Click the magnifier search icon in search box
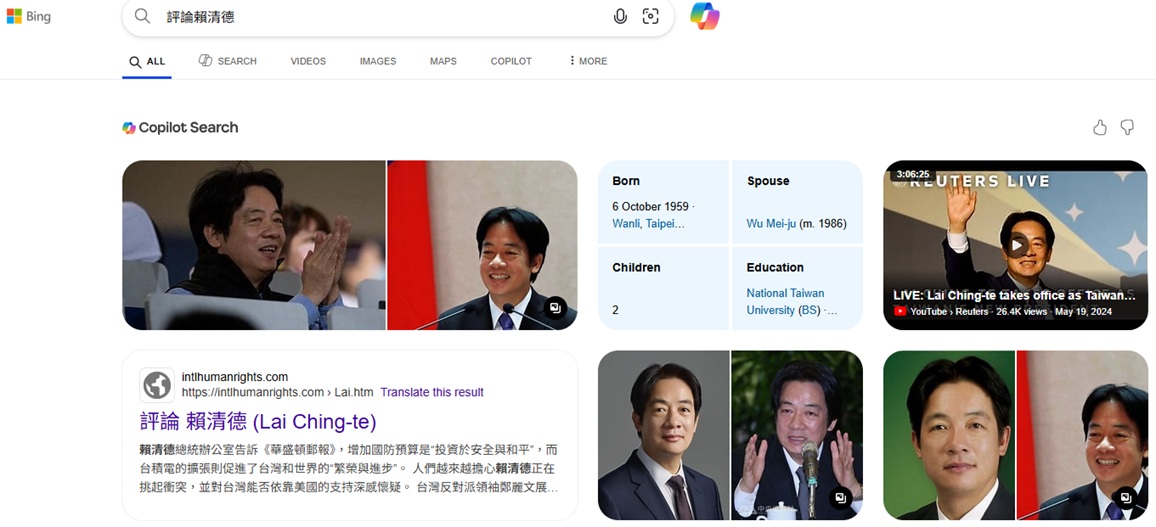The image size is (1156, 527). tap(143, 17)
